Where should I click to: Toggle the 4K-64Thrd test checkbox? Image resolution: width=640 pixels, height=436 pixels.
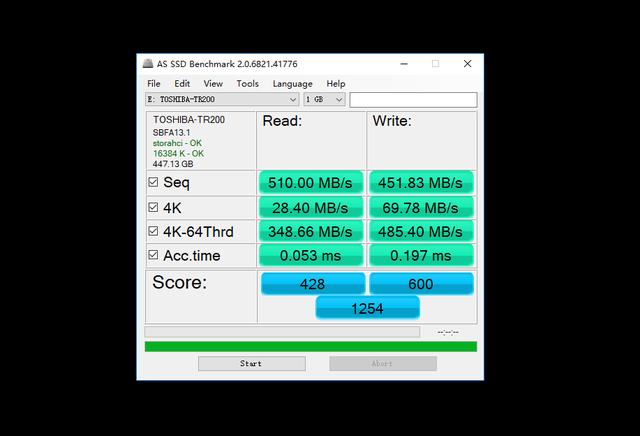[153, 231]
